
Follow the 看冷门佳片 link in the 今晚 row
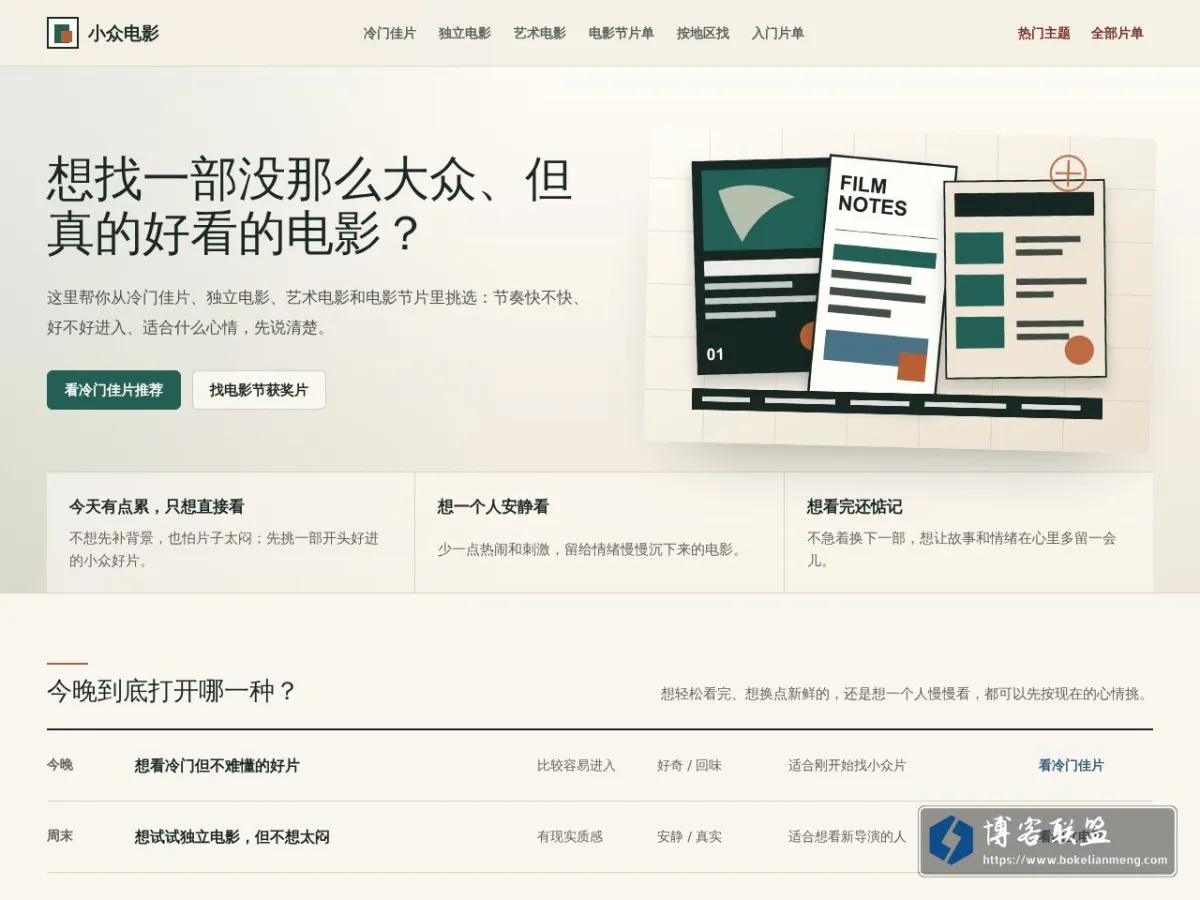(1071, 765)
